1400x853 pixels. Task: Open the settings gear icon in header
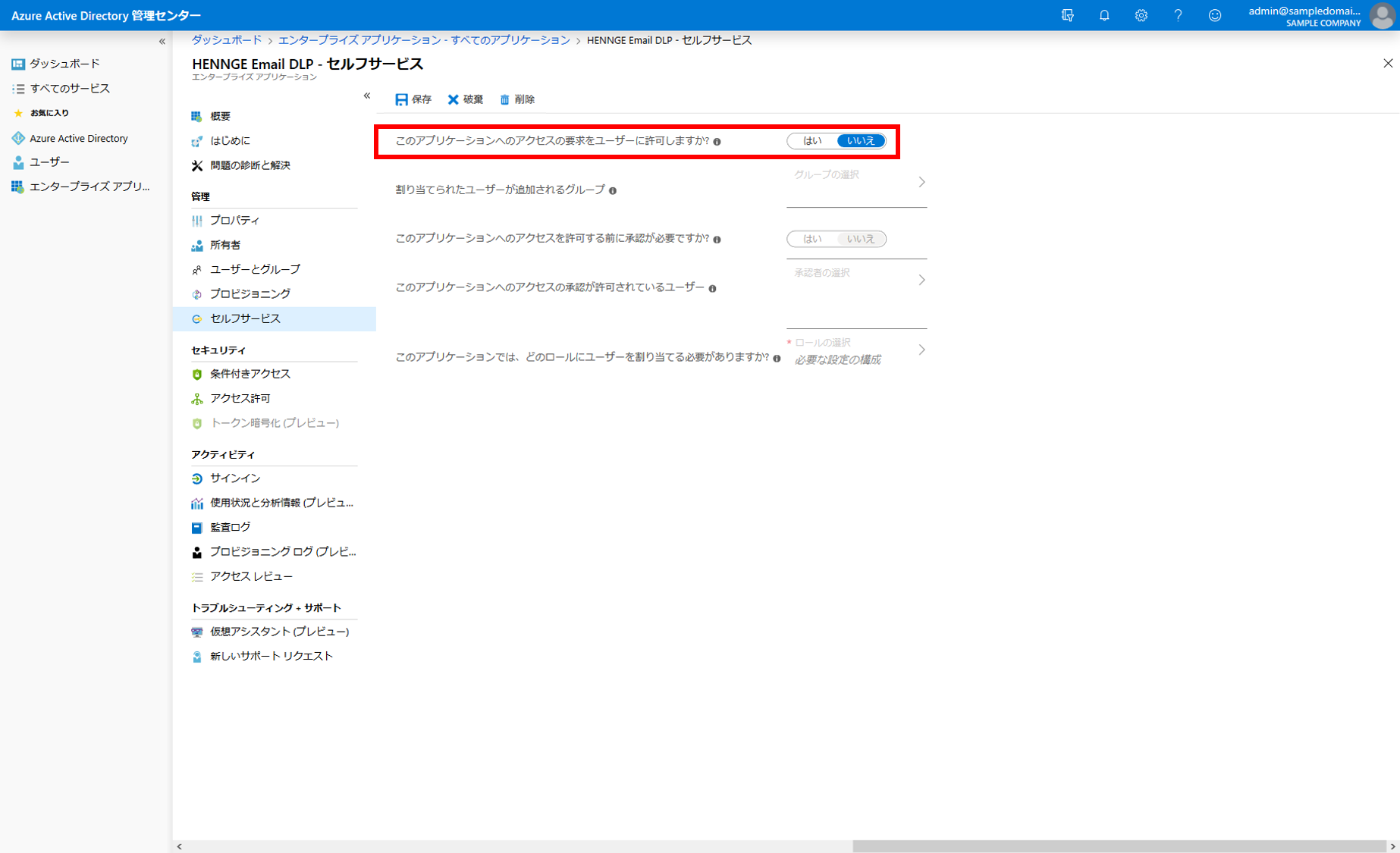point(1141,15)
